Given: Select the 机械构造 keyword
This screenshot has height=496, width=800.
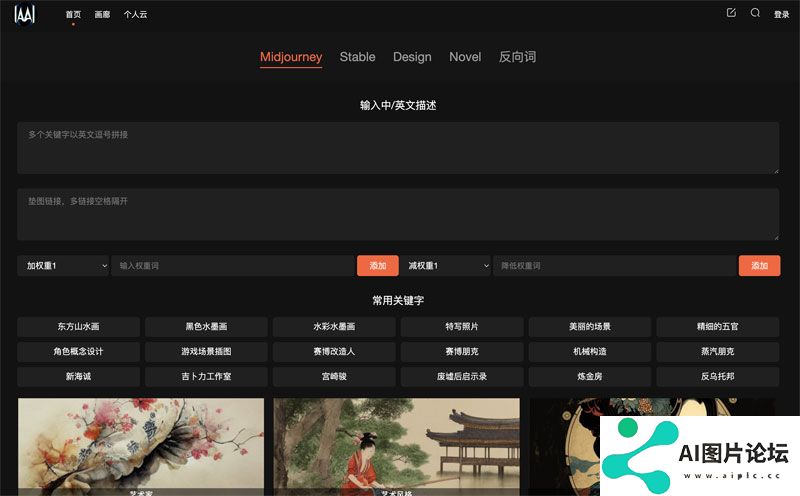Looking at the screenshot, I should pyautogui.click(x=590, y=352).
